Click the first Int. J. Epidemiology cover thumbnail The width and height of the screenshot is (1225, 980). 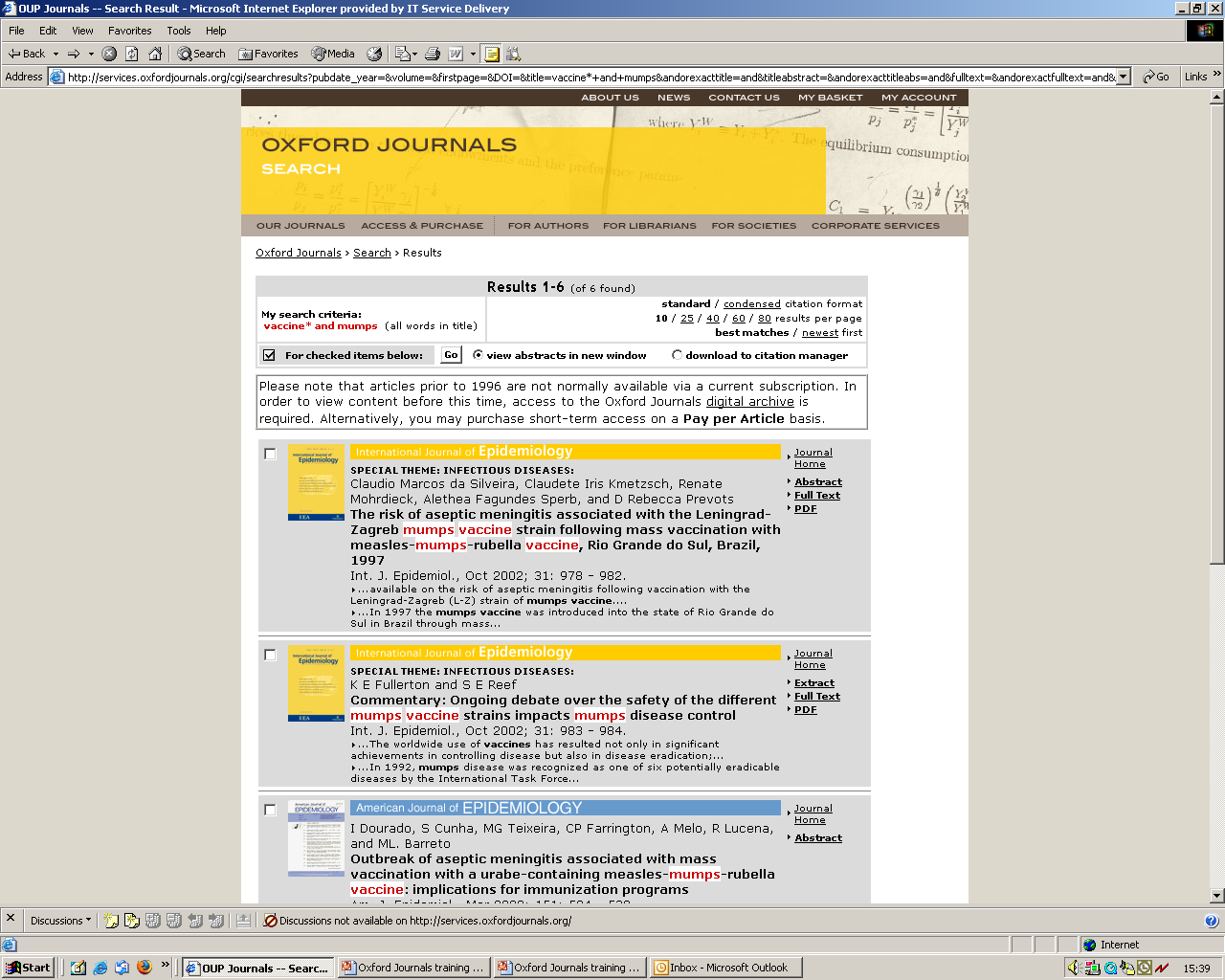coord(316,482)
